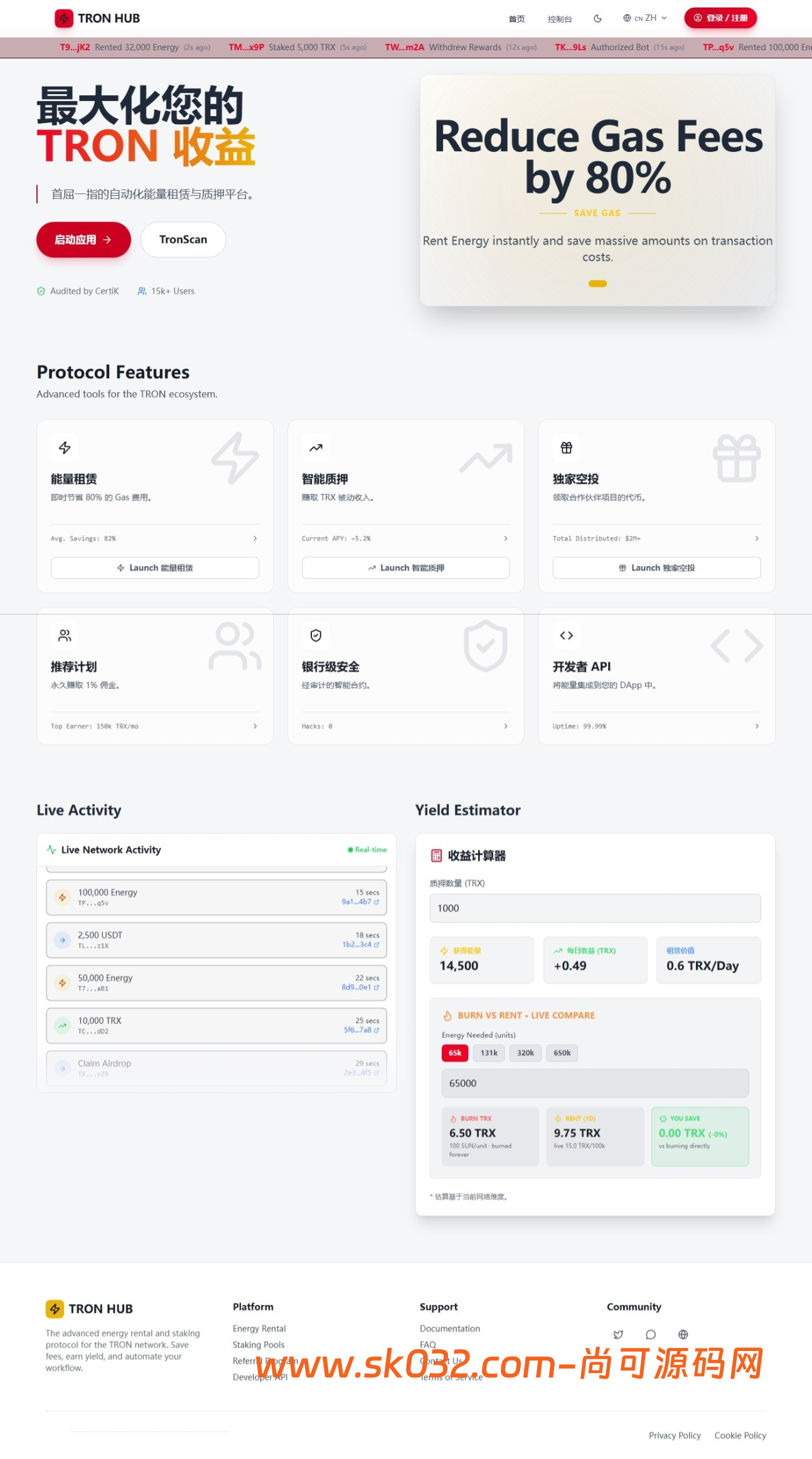Click the TRON HUB lightning logo in header
Viewport: 812px width, 1459px height.
point(63,18)
